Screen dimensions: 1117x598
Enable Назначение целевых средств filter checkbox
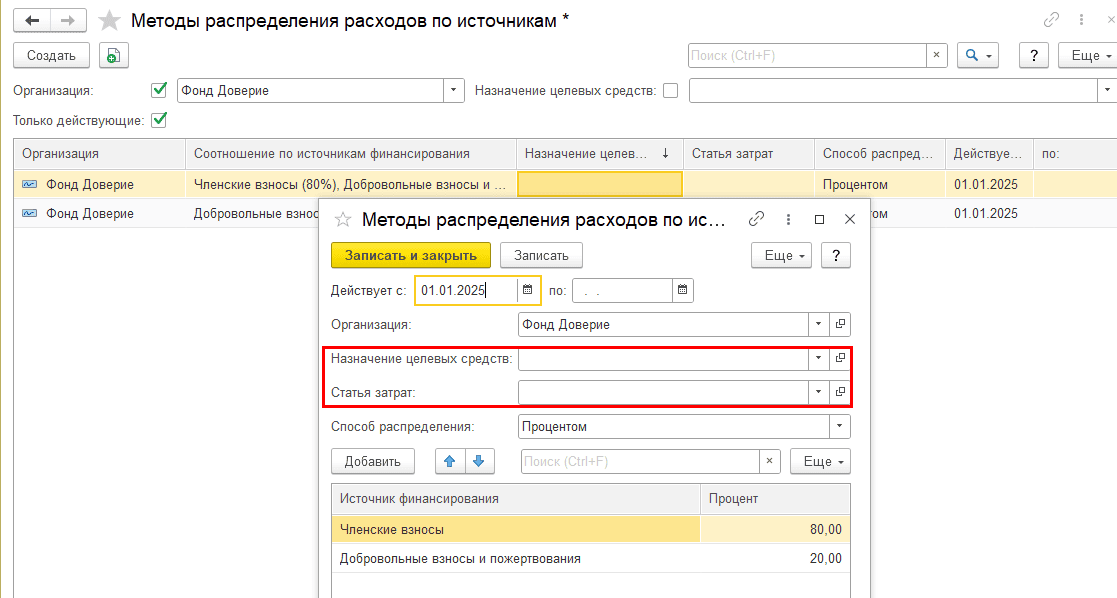[x=670, y=90]
